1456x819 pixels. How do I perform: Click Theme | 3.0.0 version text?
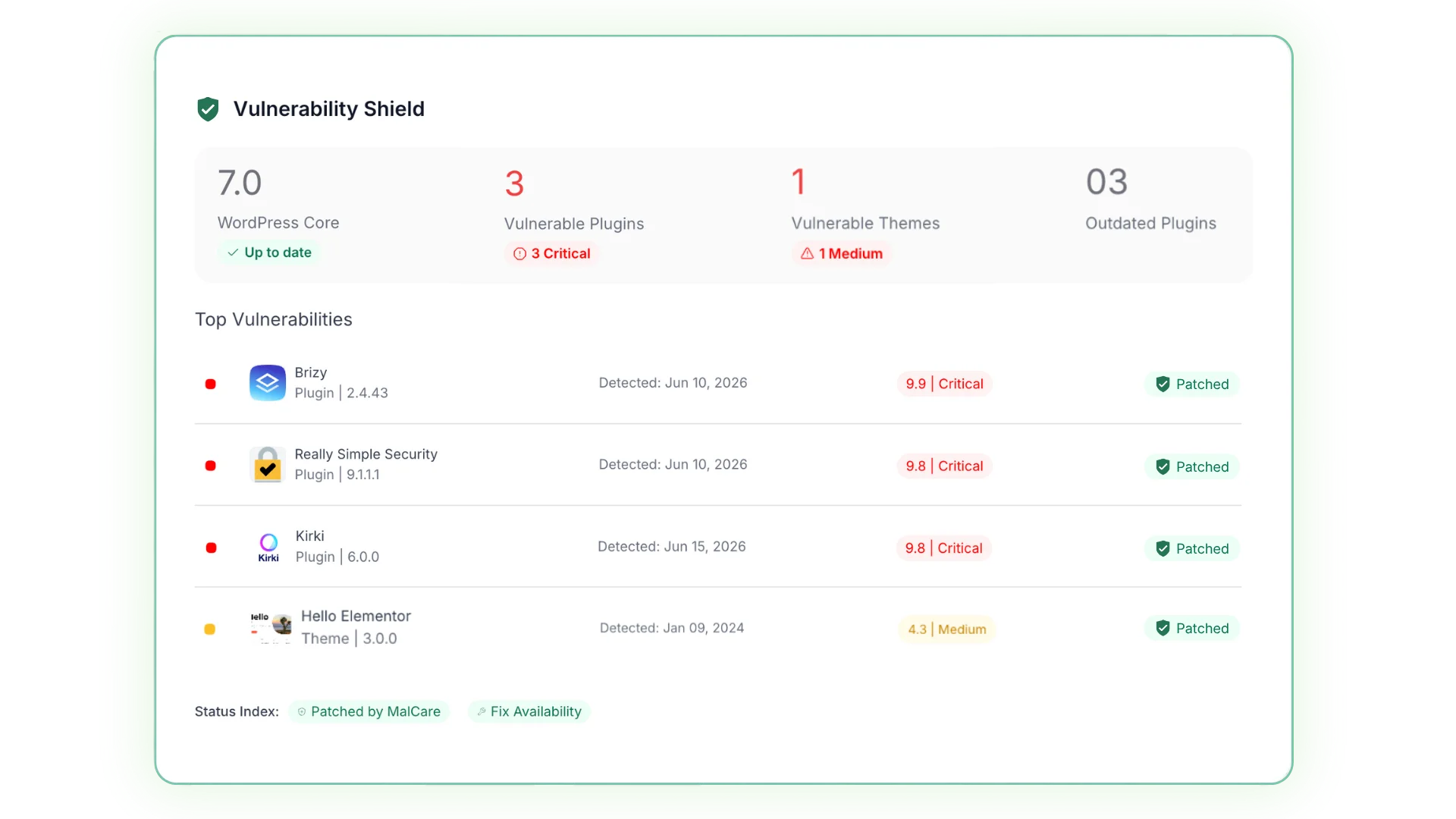350,639
